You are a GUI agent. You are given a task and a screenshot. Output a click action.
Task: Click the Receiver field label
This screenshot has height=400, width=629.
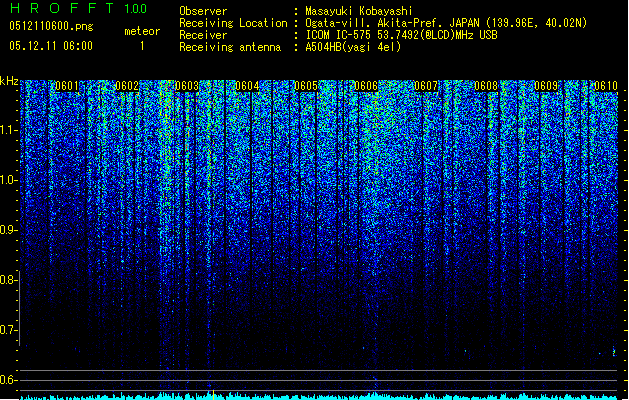tap(203, 35)
